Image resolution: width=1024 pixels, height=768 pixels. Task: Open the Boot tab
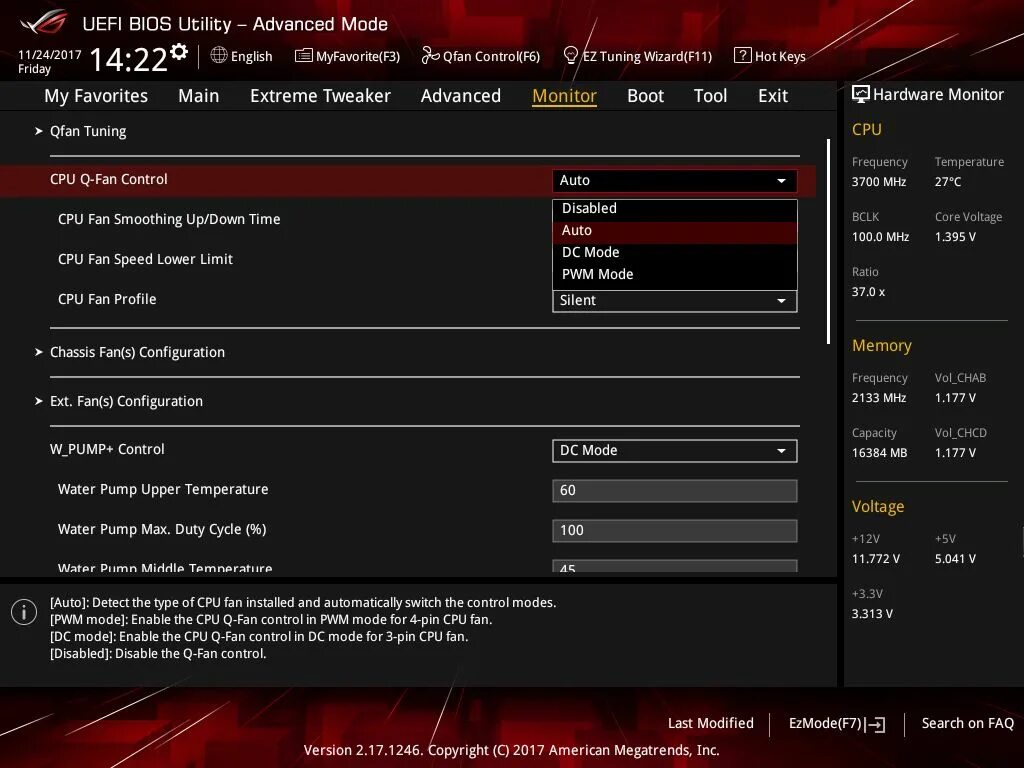(x=645, y=95)
